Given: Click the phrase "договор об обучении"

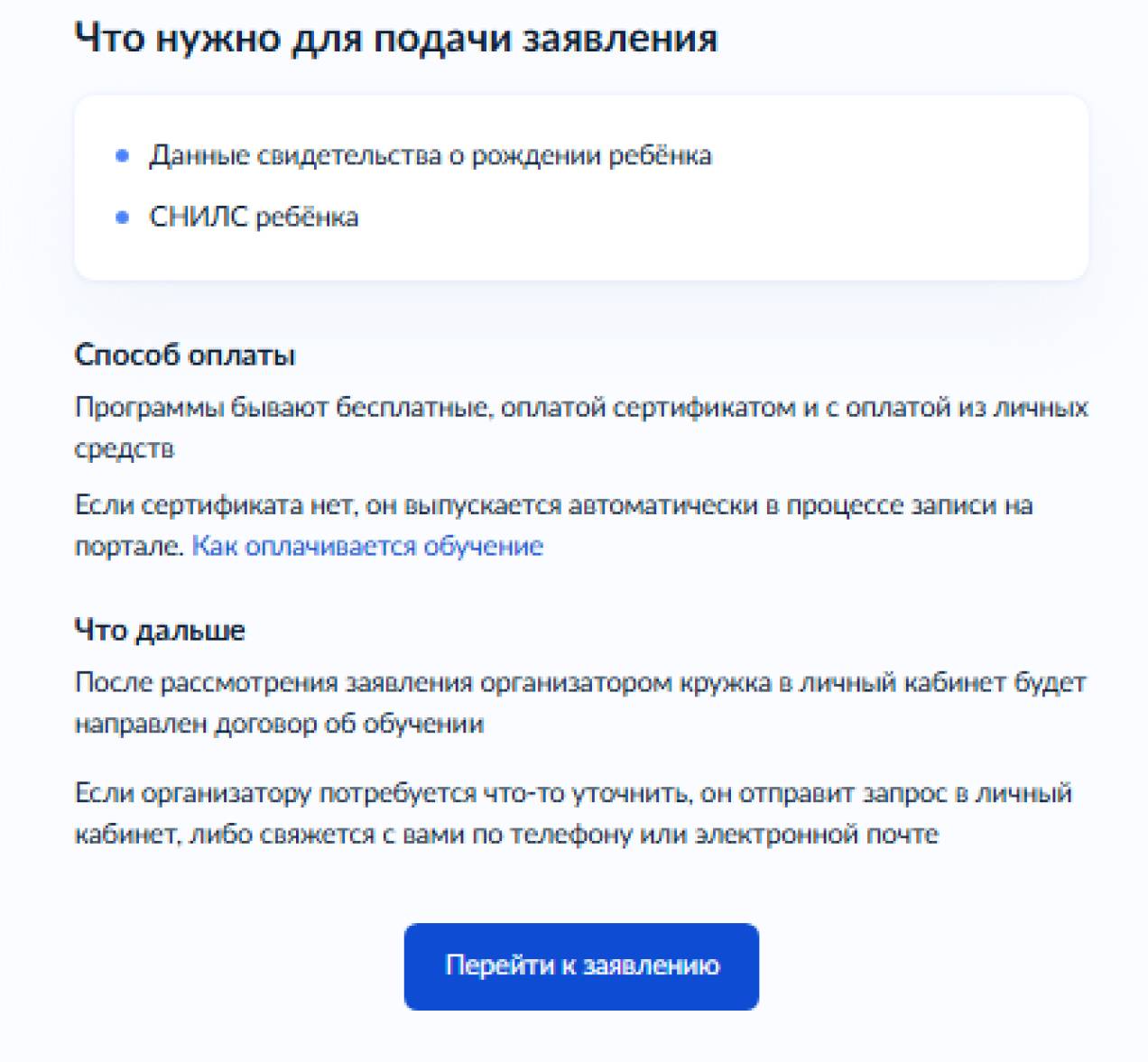Looking at the screenshot, I should coord(348,724).
